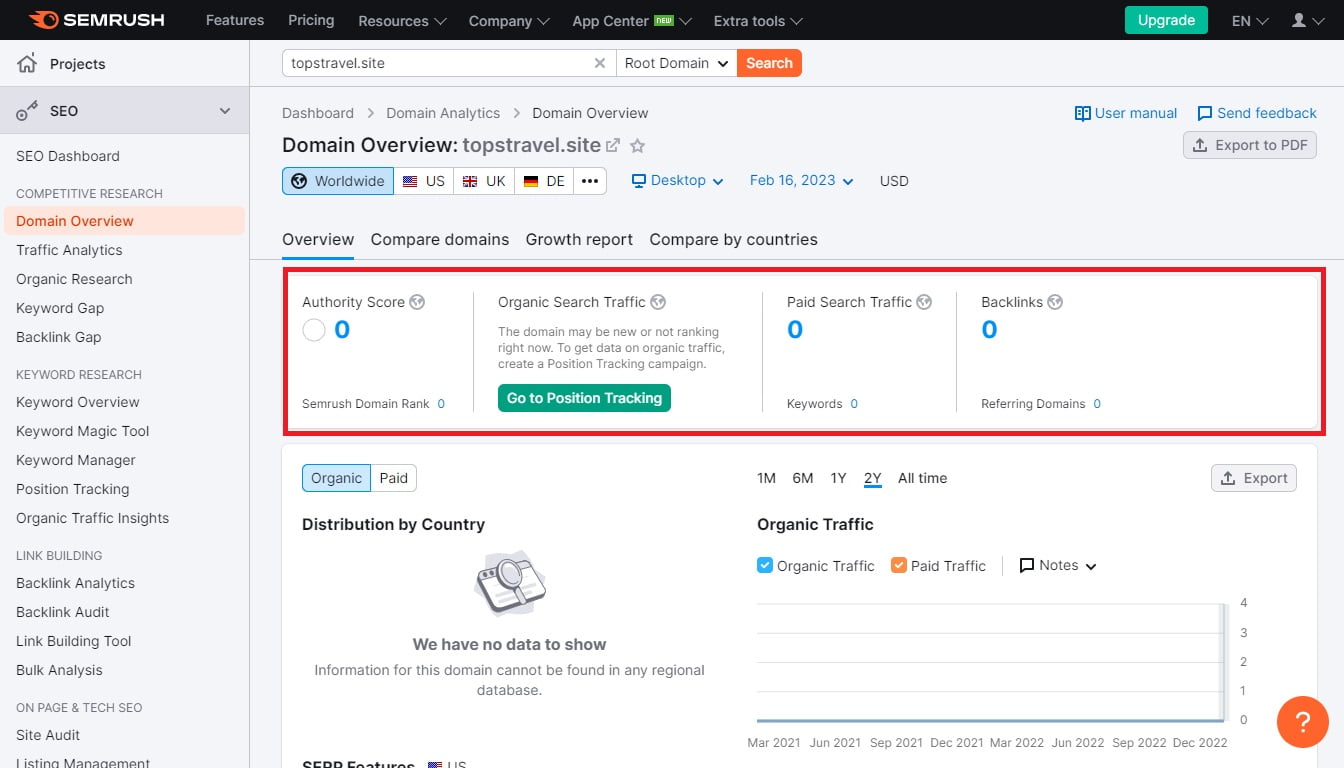The height and width of the screenshot is (768, 1344).
Task: Select the UK flag database
Action: (x=484, y=181)
